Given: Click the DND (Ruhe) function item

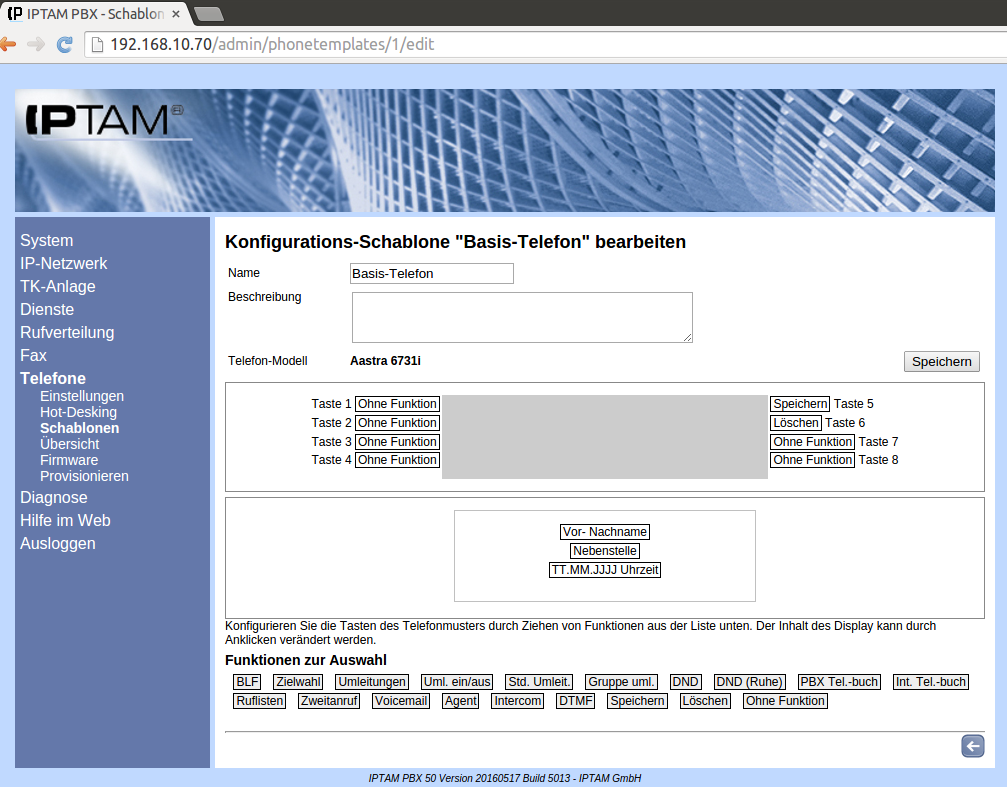Looking at the screenshot, I should (750, 682).
